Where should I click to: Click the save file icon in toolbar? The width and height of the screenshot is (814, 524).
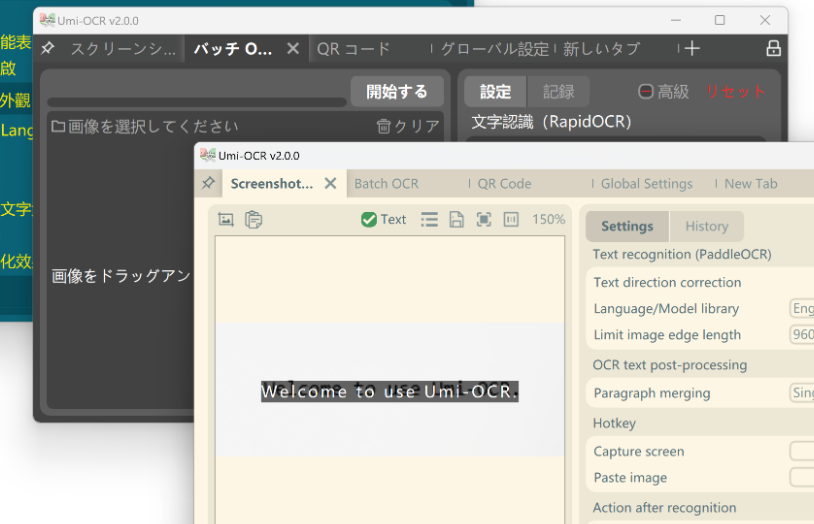tap(456, 219)
